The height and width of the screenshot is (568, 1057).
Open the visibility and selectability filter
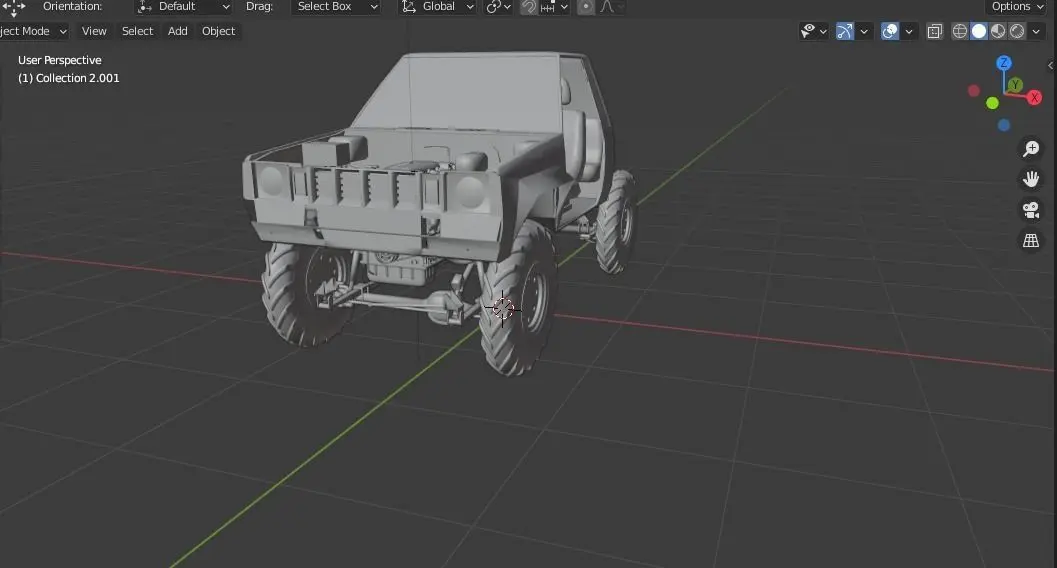click(x=814, y=31)
